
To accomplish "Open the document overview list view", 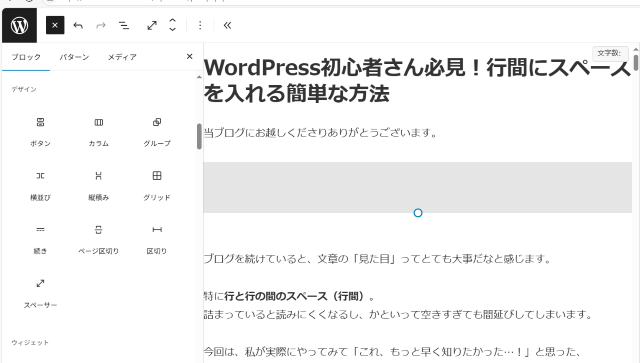I will coord(124,25).
